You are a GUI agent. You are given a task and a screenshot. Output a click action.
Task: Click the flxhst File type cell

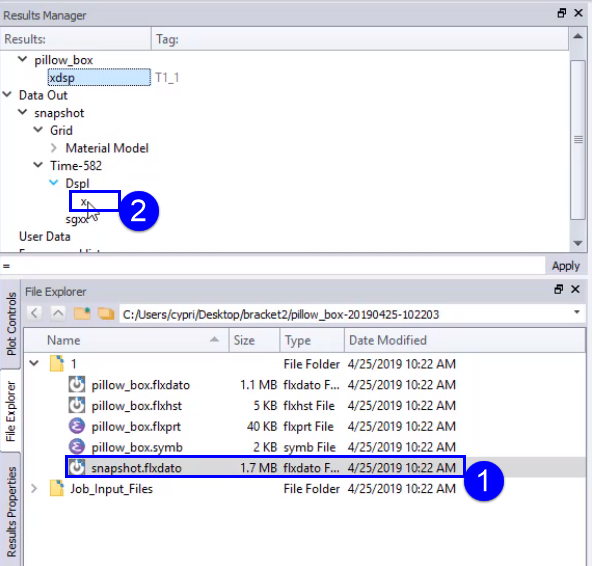(x=309, y=406)
